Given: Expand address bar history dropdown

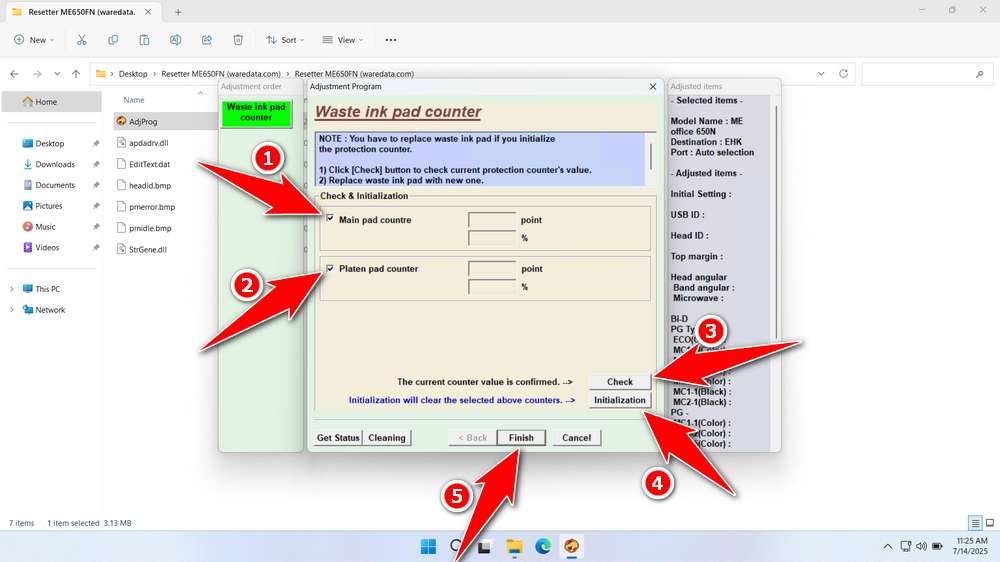Looking at the screenshot, I should 821,74.
